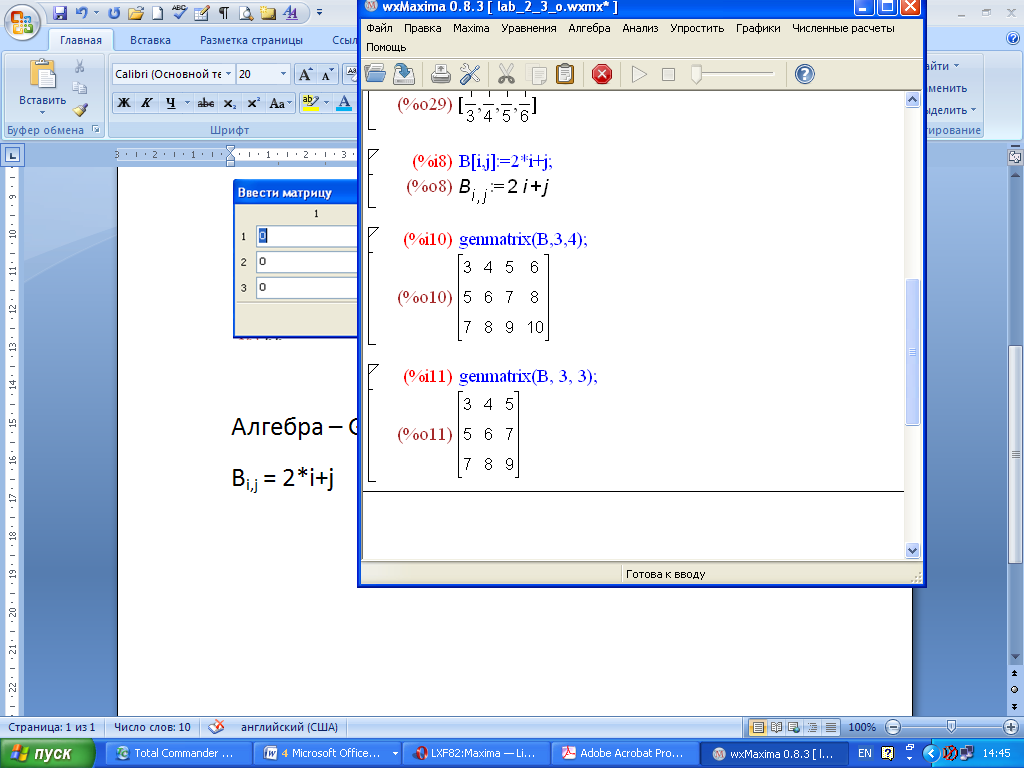
Task: Open the Разметка страницы ribbon tab
Action: pos(251,40)
